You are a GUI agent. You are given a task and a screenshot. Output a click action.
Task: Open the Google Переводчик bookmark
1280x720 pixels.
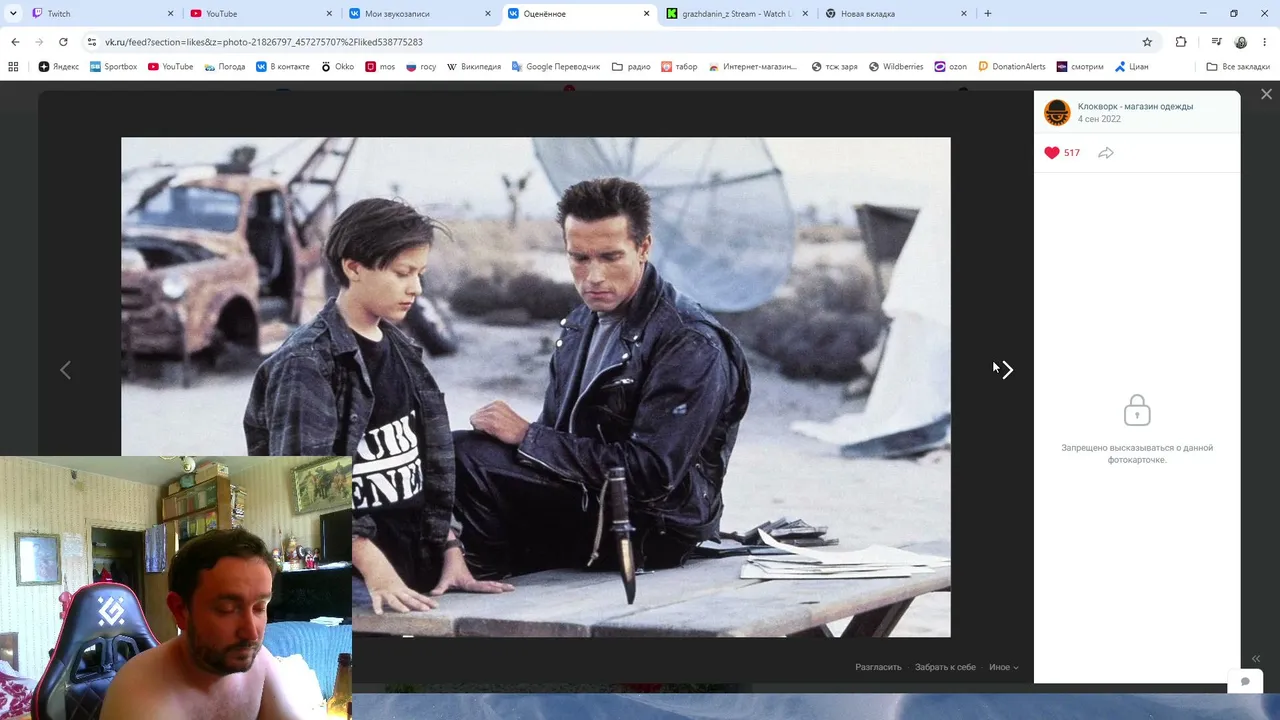click(x=556, y=67)
